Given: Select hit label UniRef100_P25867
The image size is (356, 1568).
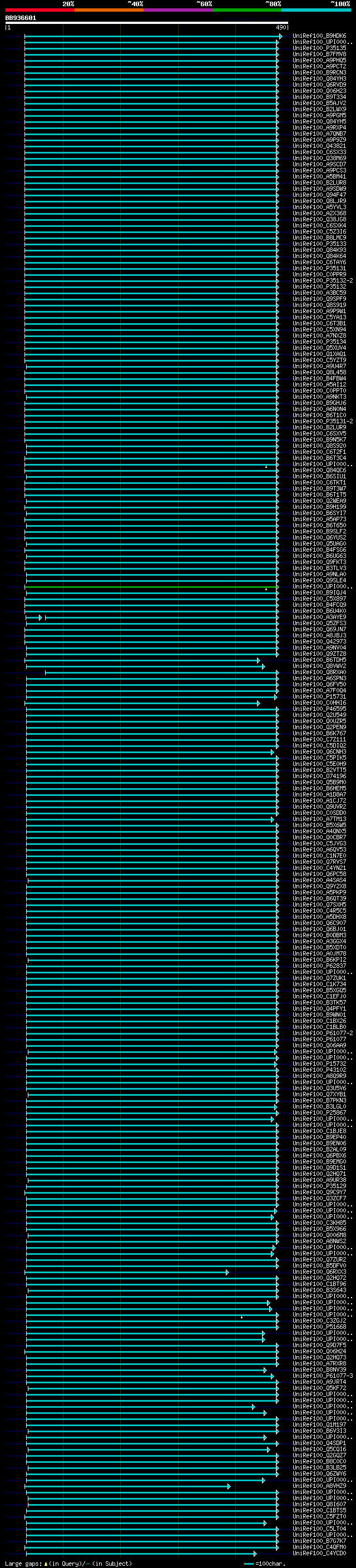Looking at the screenshot, I should tap(319, 1114).
